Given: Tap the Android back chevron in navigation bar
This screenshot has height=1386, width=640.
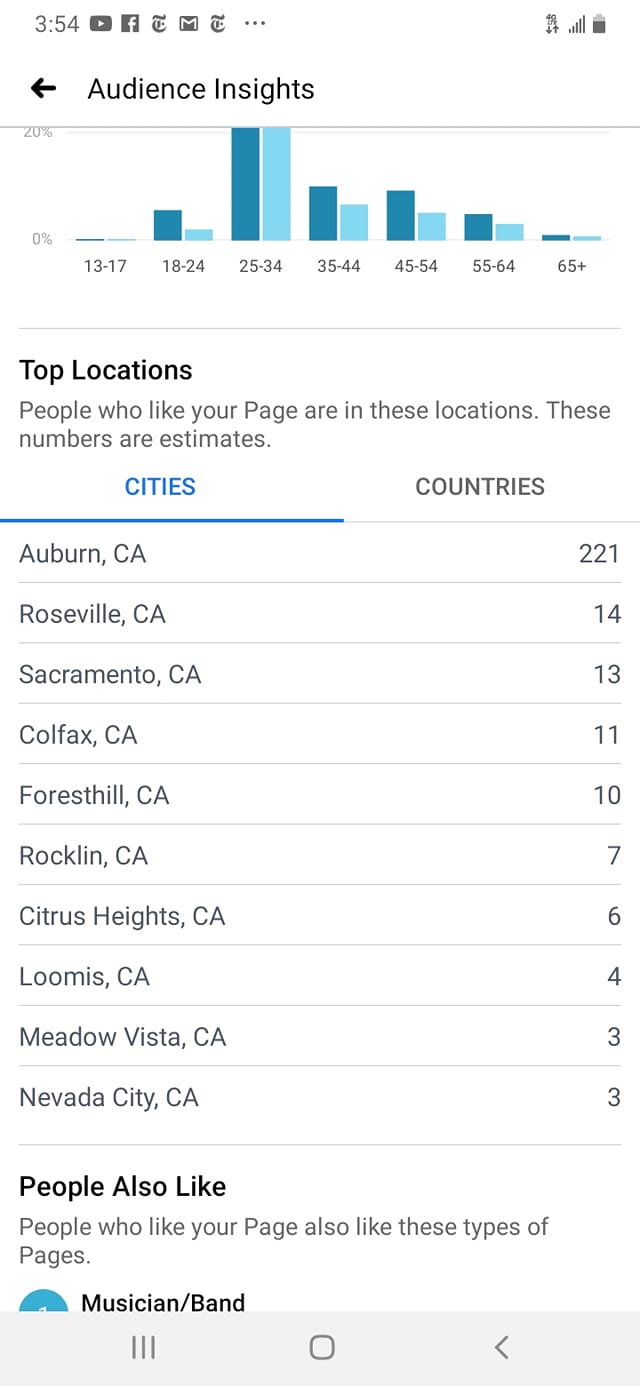Looking at the screenshot, I should point(502,1348).
